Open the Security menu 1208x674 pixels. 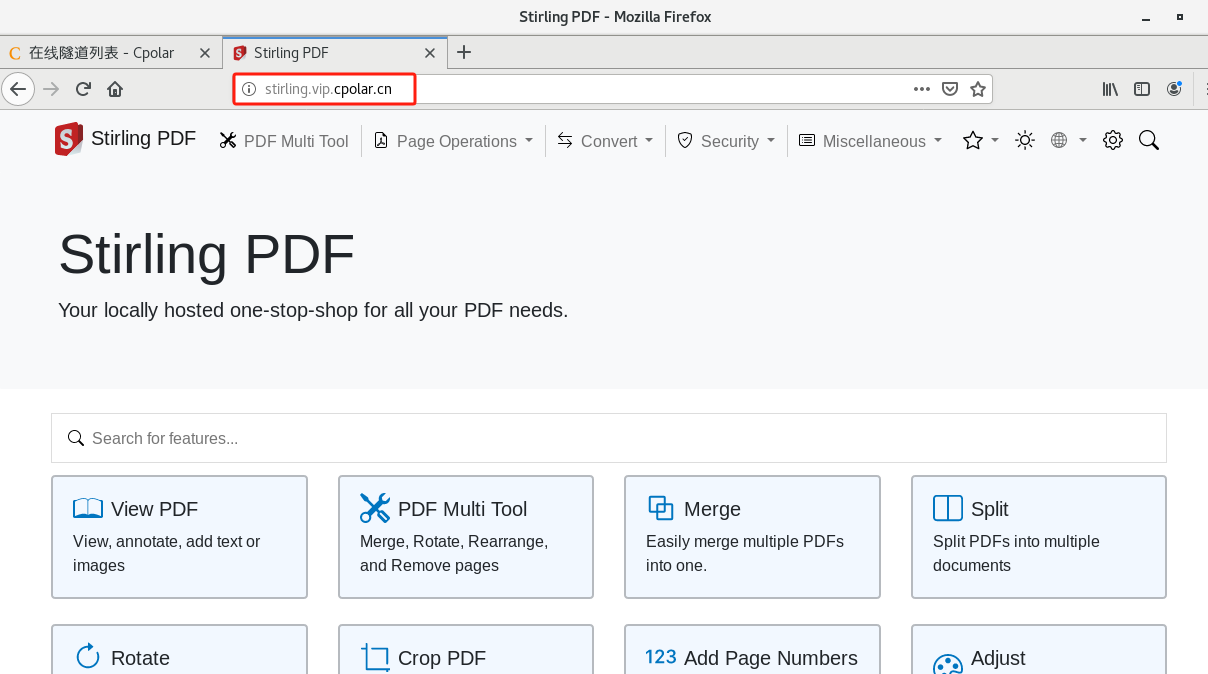(726, 141)
